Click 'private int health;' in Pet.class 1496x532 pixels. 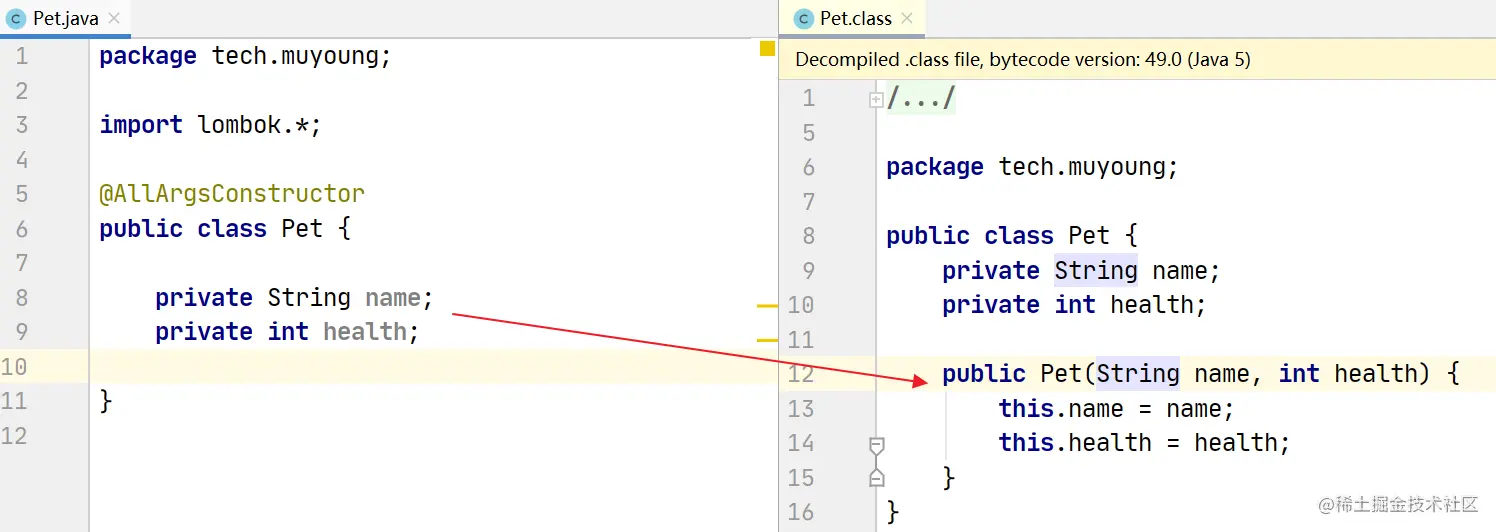[1074, 305]
